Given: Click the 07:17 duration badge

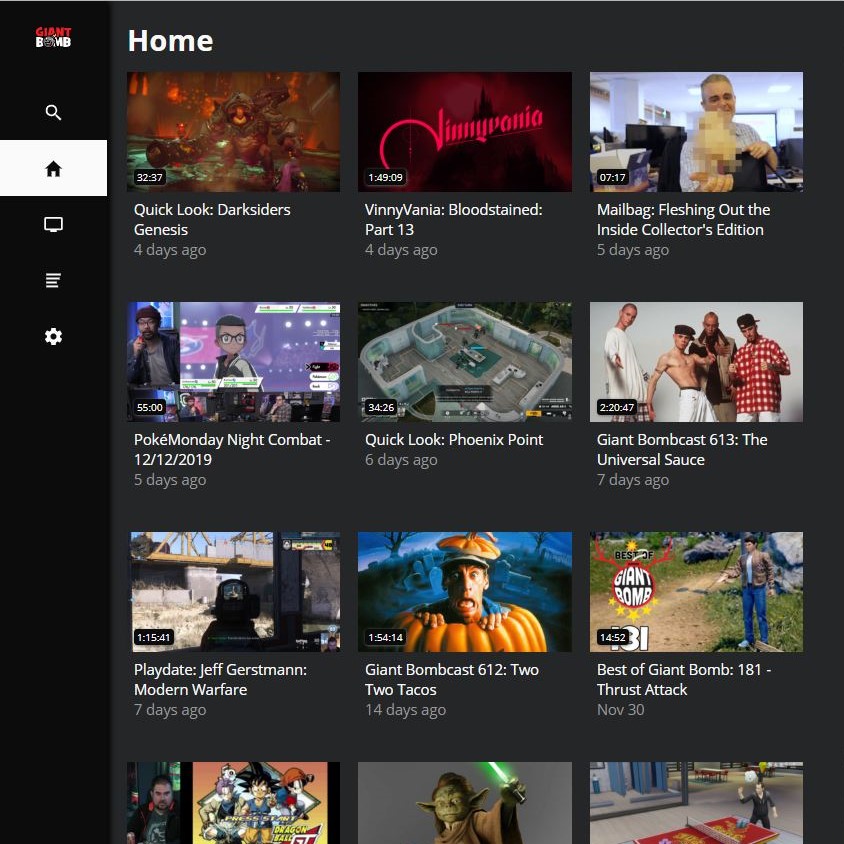Looking at the screenshot, I should pyautogui.click(x=613, y=177).
